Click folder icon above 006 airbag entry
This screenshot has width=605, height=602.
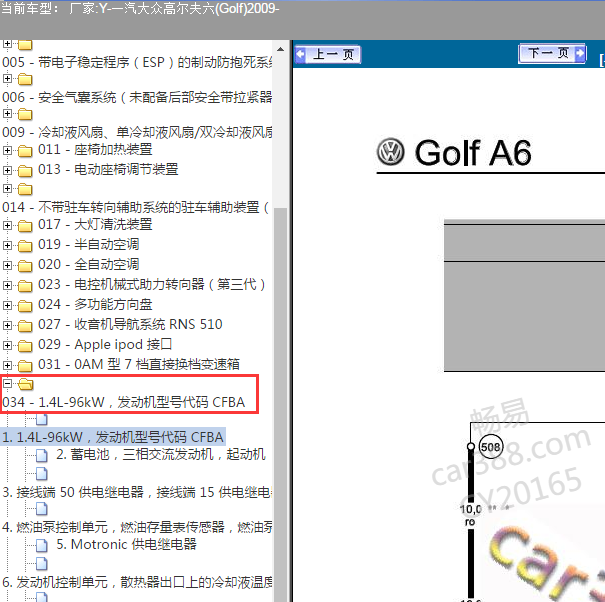pyautogui.click(x=25, y=79)
